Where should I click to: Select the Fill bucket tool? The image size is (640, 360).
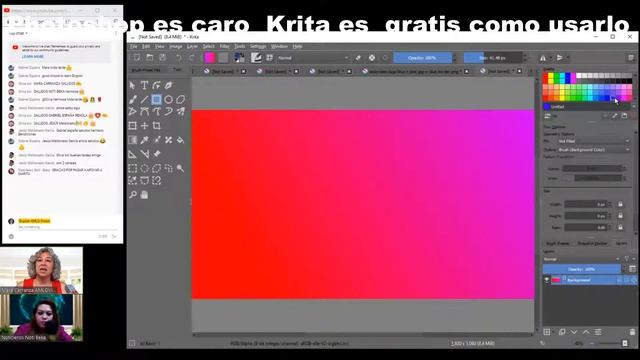180,140
